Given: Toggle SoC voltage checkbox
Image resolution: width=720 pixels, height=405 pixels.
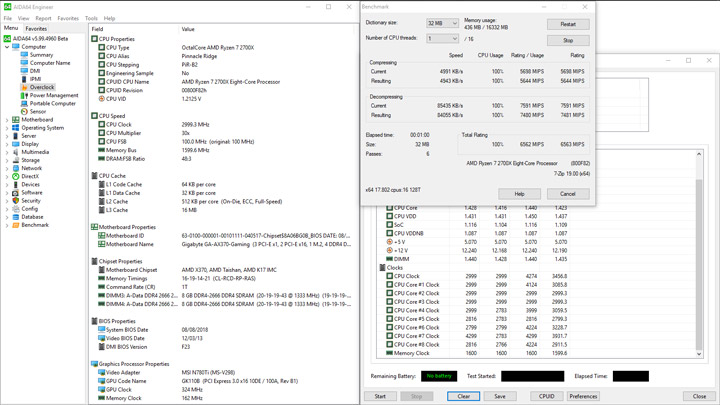Looking at the screenshot, I should click(389, 225).
